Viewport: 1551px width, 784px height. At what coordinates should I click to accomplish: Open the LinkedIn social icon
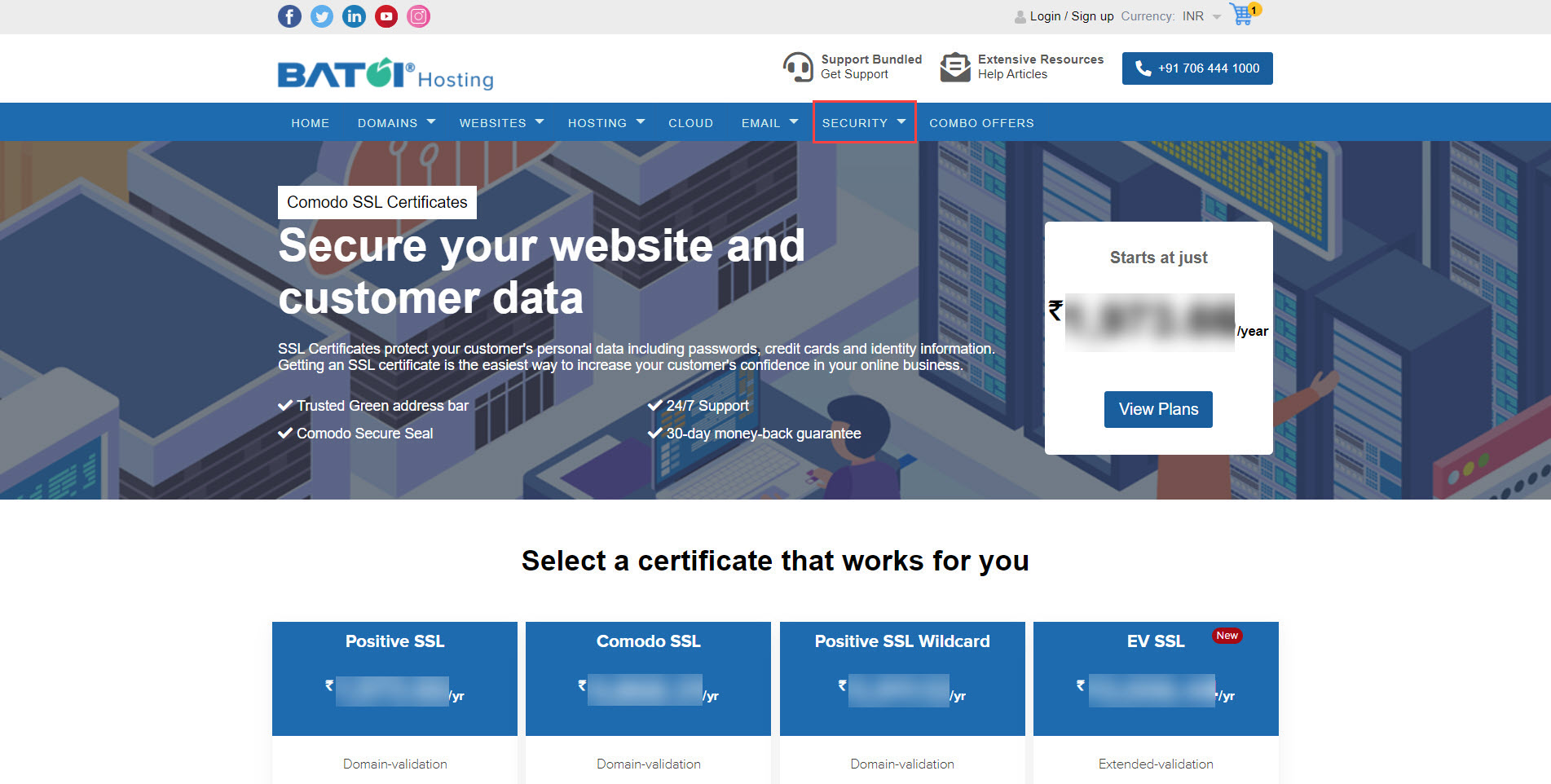click(x=354, y=16)
